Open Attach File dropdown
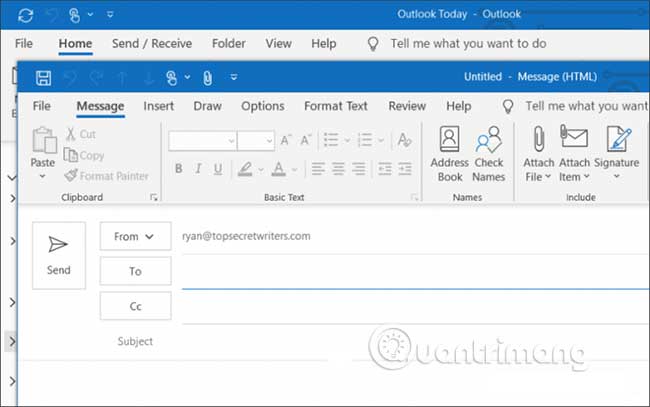Viewport: 650px width, 407px height. 538,154
